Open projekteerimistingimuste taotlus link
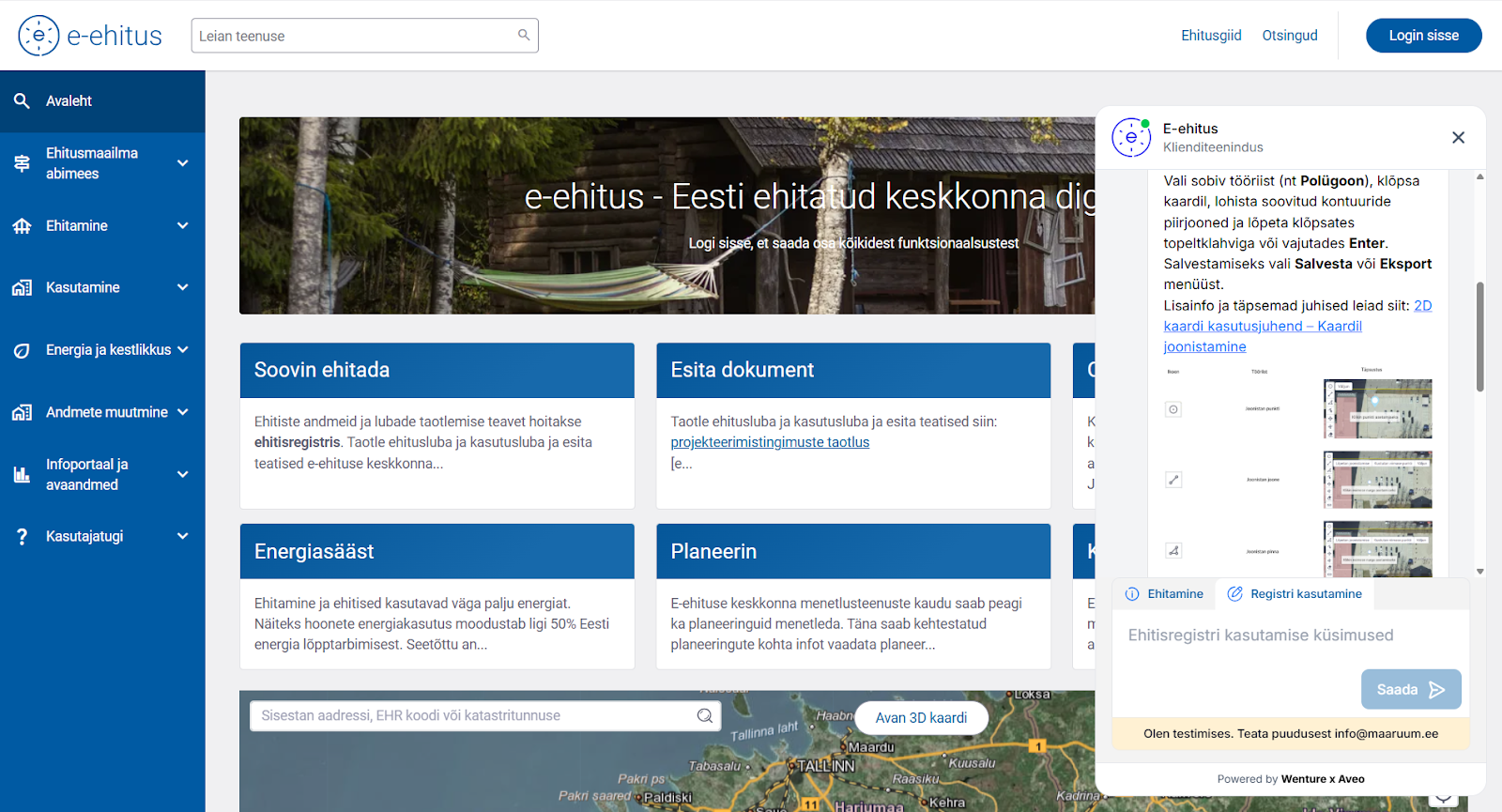Image resolution: width=1502 pixels, height=812 pixels. tap(770, 442)
